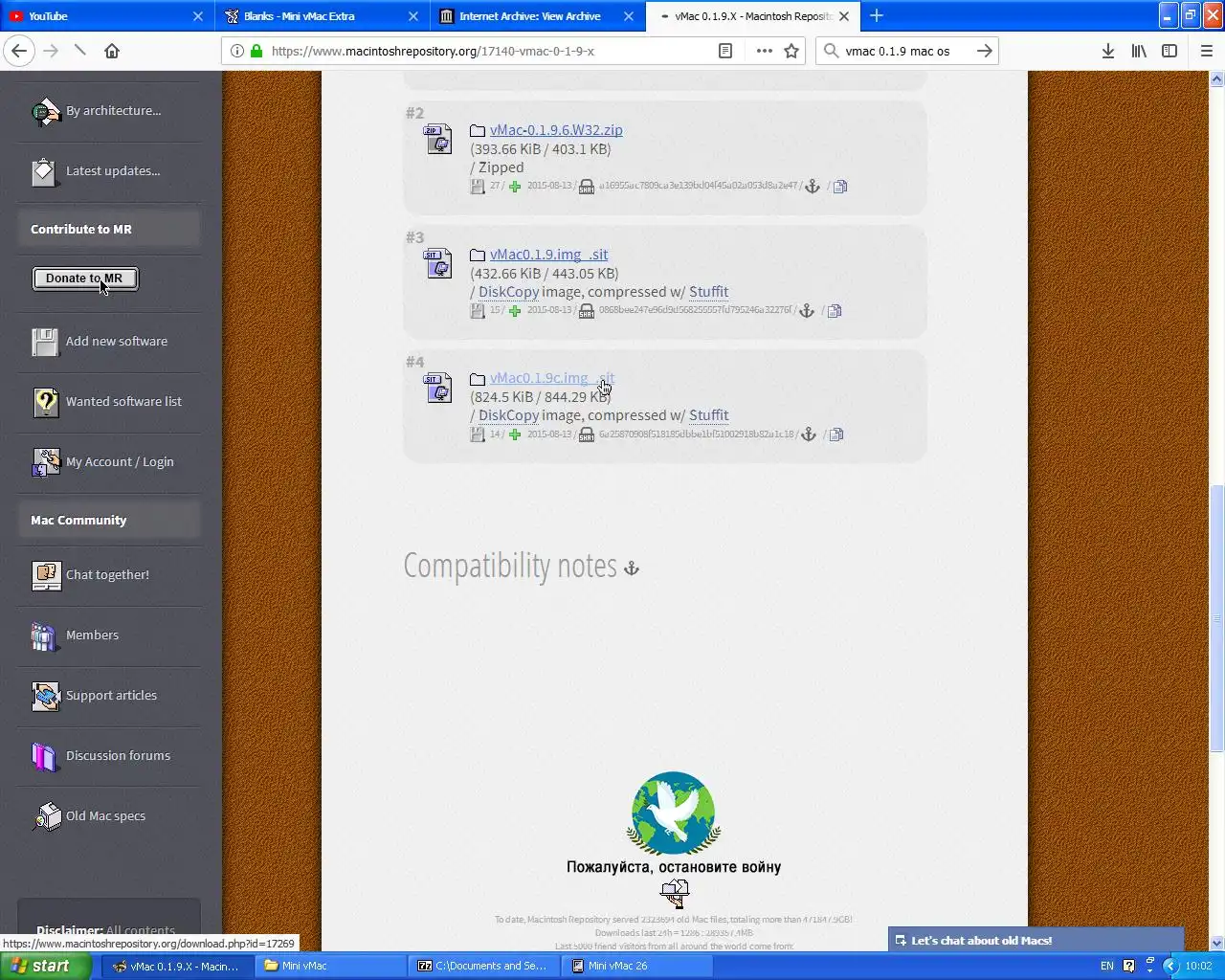Close the vMac 0.1.9.X Macintosh Repository tab
The width and height of the screenshot is (1225, 980).
pyautogui.click(x=844, y=15)
